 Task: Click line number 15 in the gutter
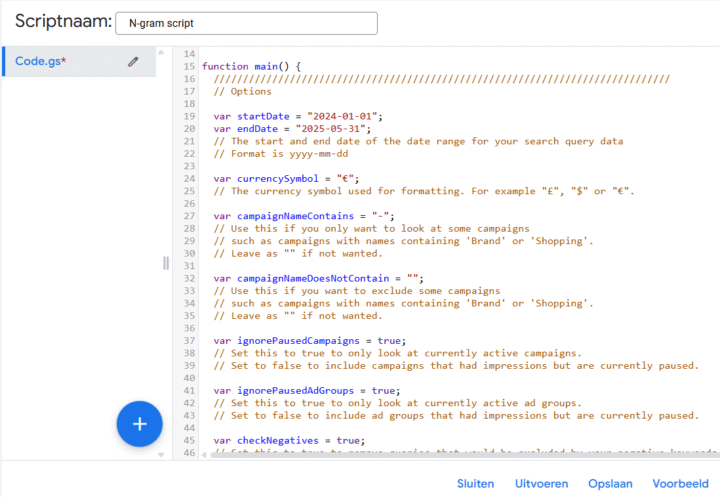click(189, 66)
